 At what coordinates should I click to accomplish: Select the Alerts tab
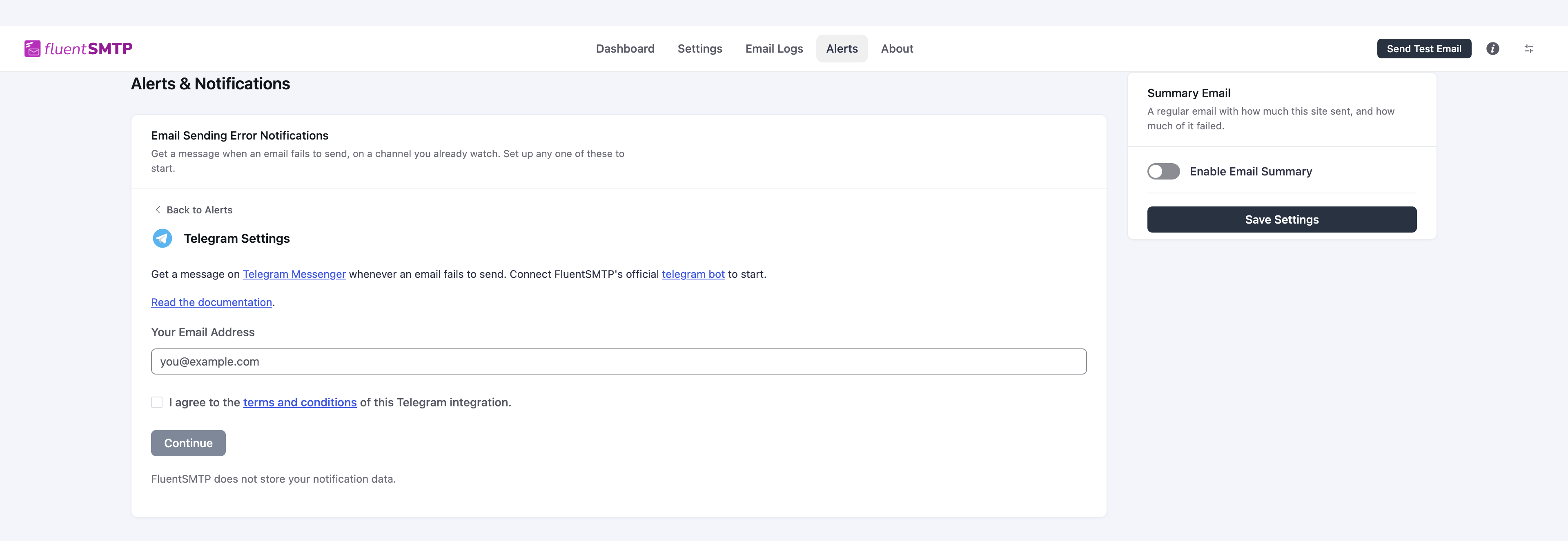coord(842,49)
